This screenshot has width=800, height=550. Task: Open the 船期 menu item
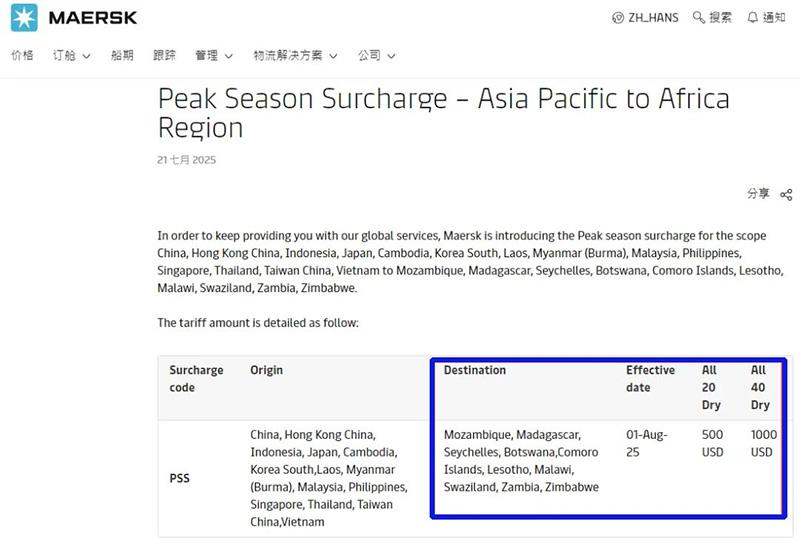coord(122,56)
